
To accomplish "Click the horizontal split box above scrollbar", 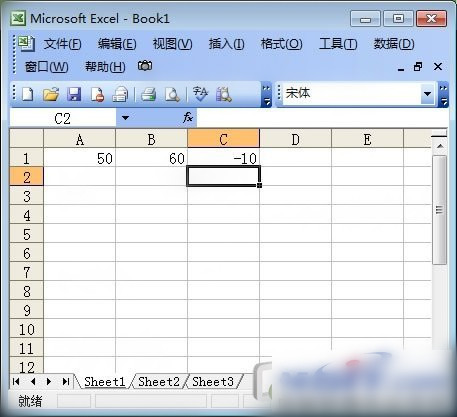I will (x=439, y=136).
